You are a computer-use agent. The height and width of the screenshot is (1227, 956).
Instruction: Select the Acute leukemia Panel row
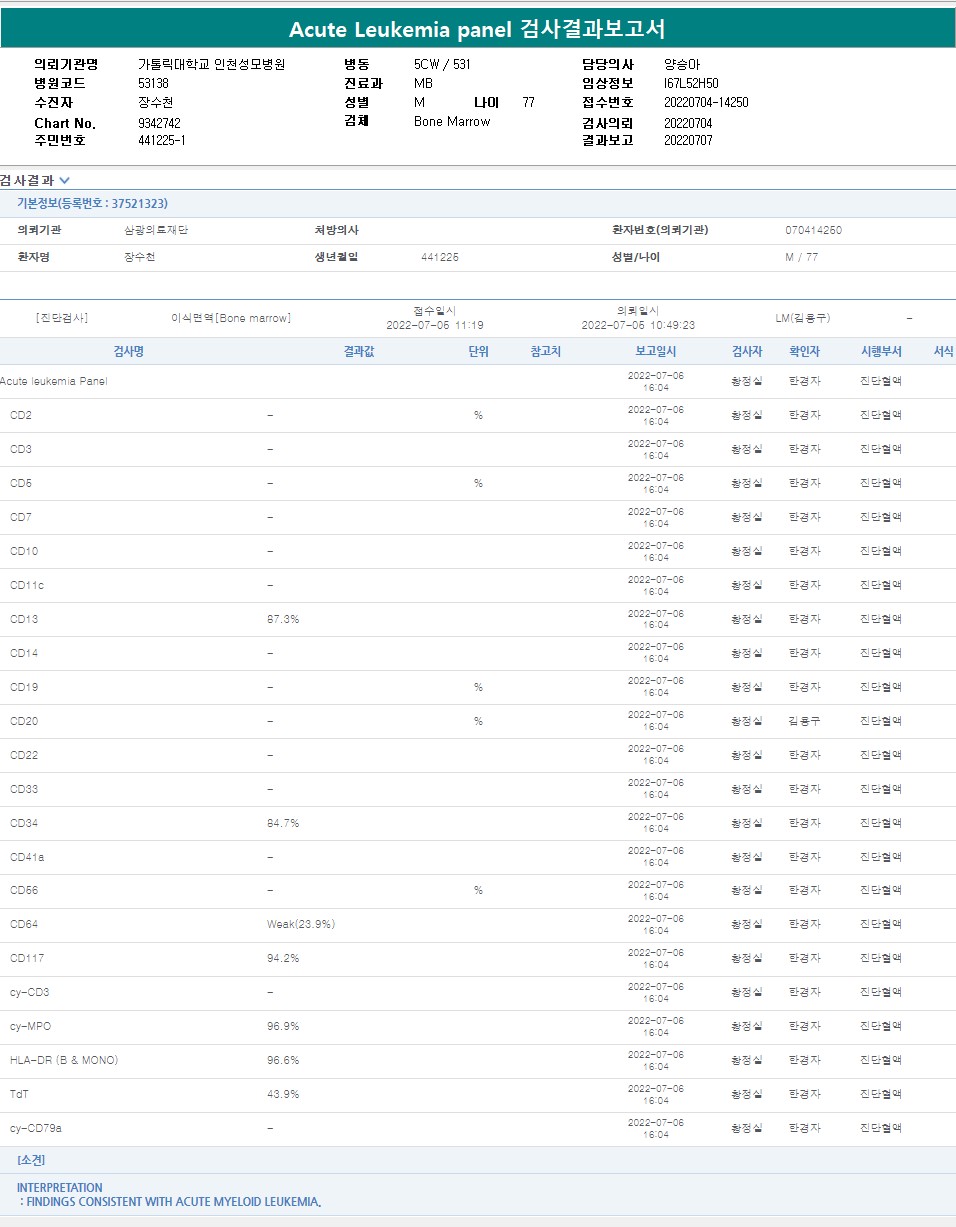pyautogui.click(x=54, y=381)
